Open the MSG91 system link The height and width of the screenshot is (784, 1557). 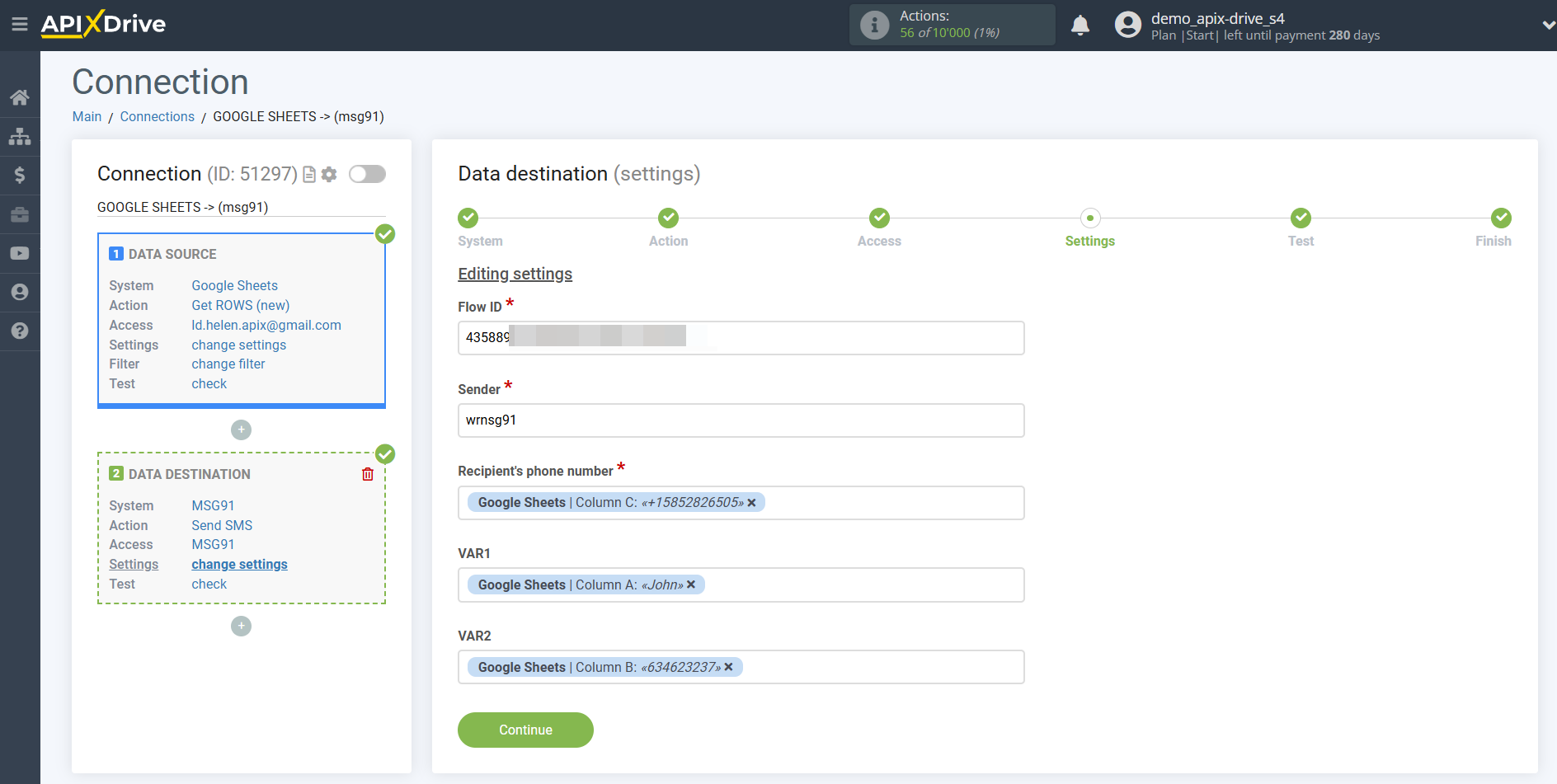click(213, 505)
